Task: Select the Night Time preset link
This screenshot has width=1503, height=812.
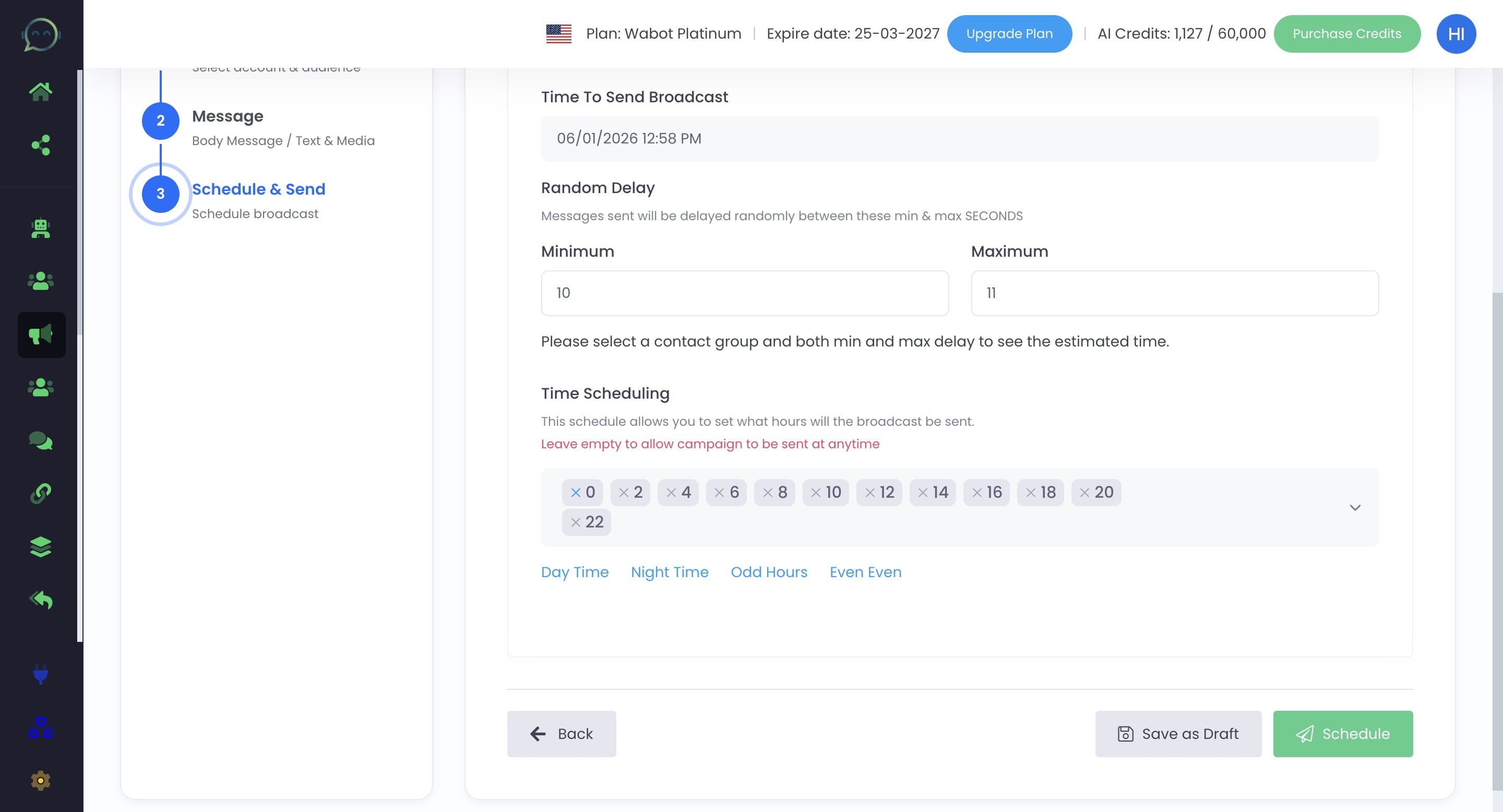Action: (x=669, y=572)
